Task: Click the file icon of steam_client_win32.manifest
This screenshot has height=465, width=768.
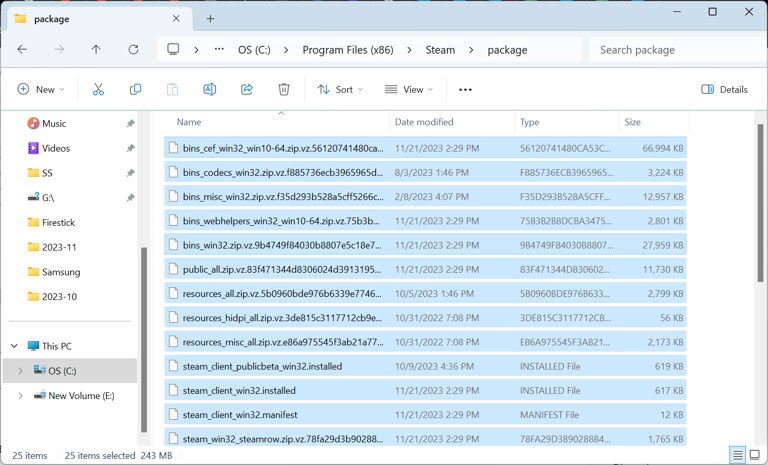Action: 173,415
